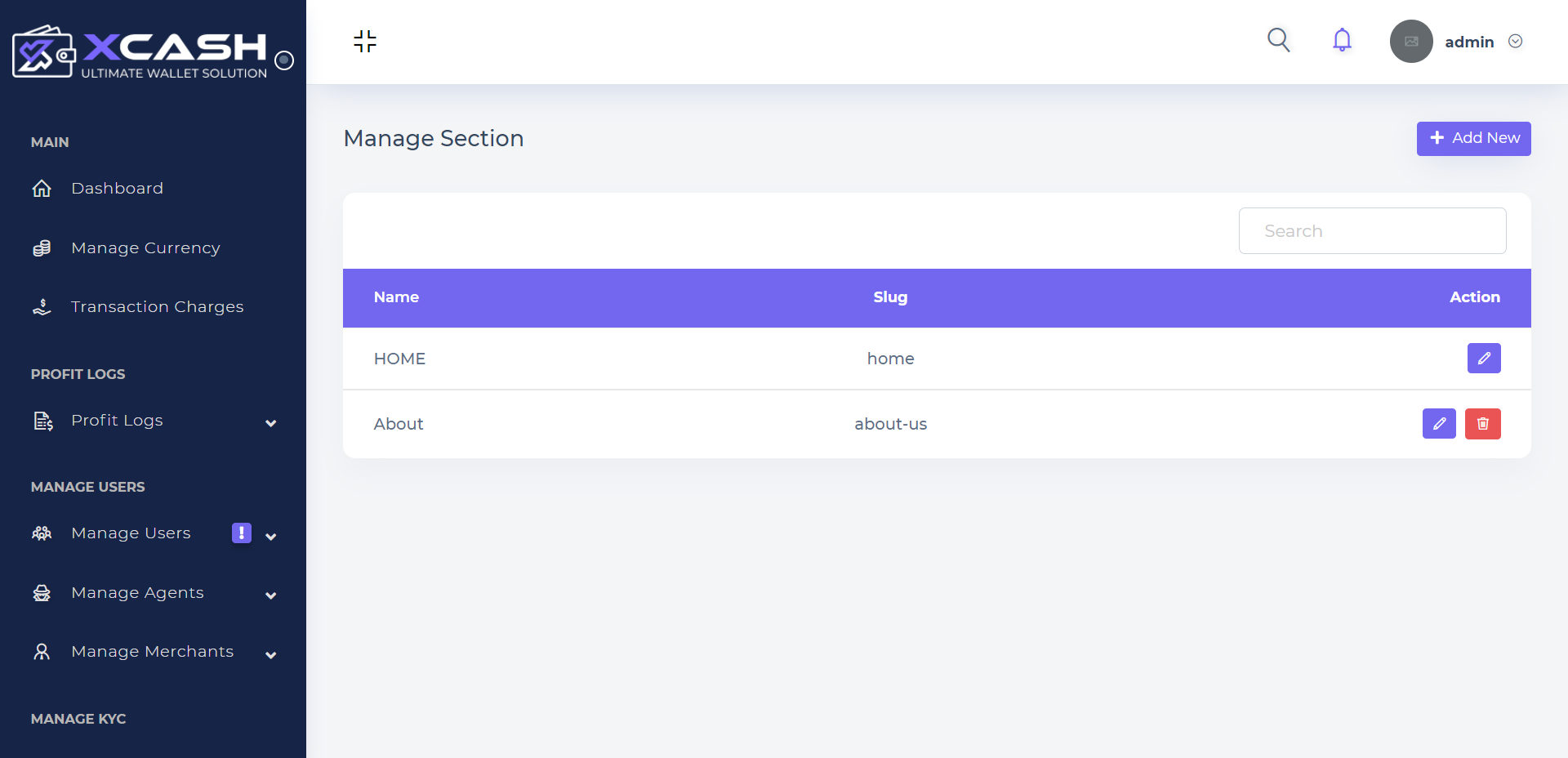Screen dimensions: 1568x758
Task: Click the Search field in section table
Action: click(1372, 231)
